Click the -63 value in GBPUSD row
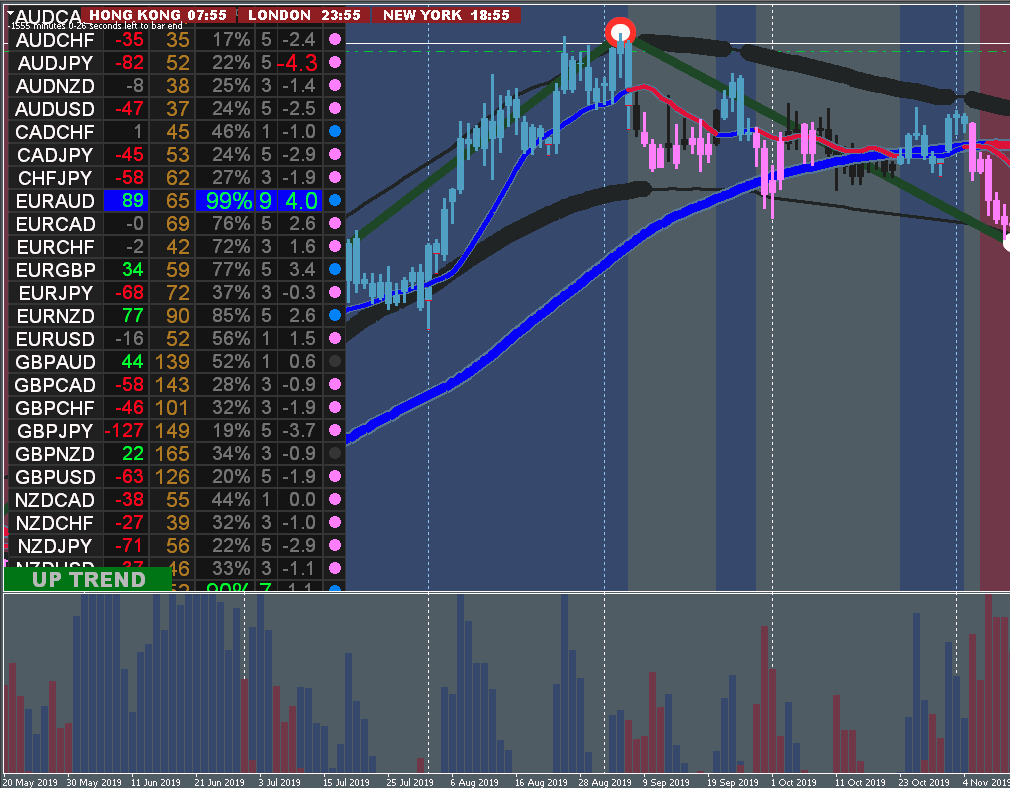The image size is (1010, 788). [128, 477]
